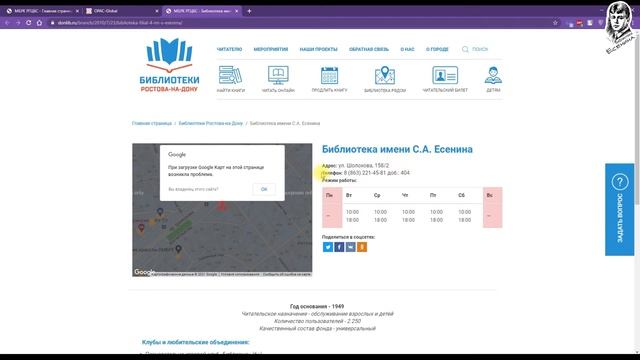Switch to the МБУК РГЦБС Главная страница tab
640x360 pixels.
point(42,11)
